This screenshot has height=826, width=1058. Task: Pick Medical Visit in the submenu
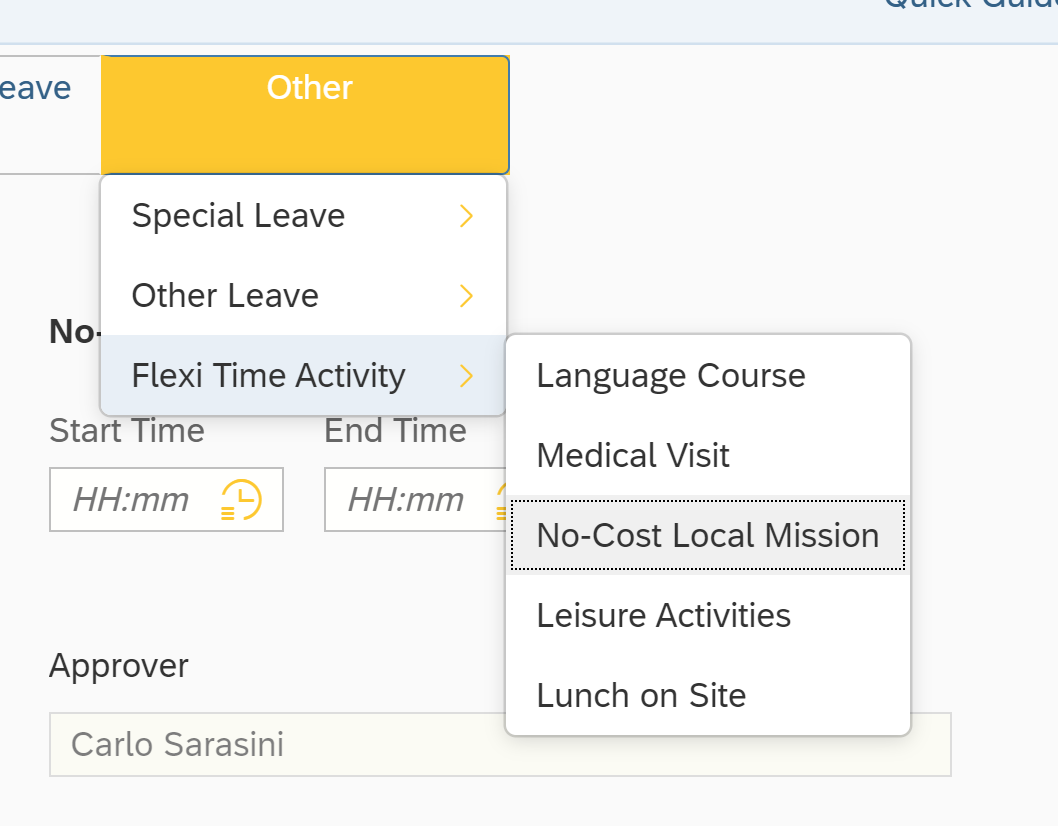(x=633, y=456)
